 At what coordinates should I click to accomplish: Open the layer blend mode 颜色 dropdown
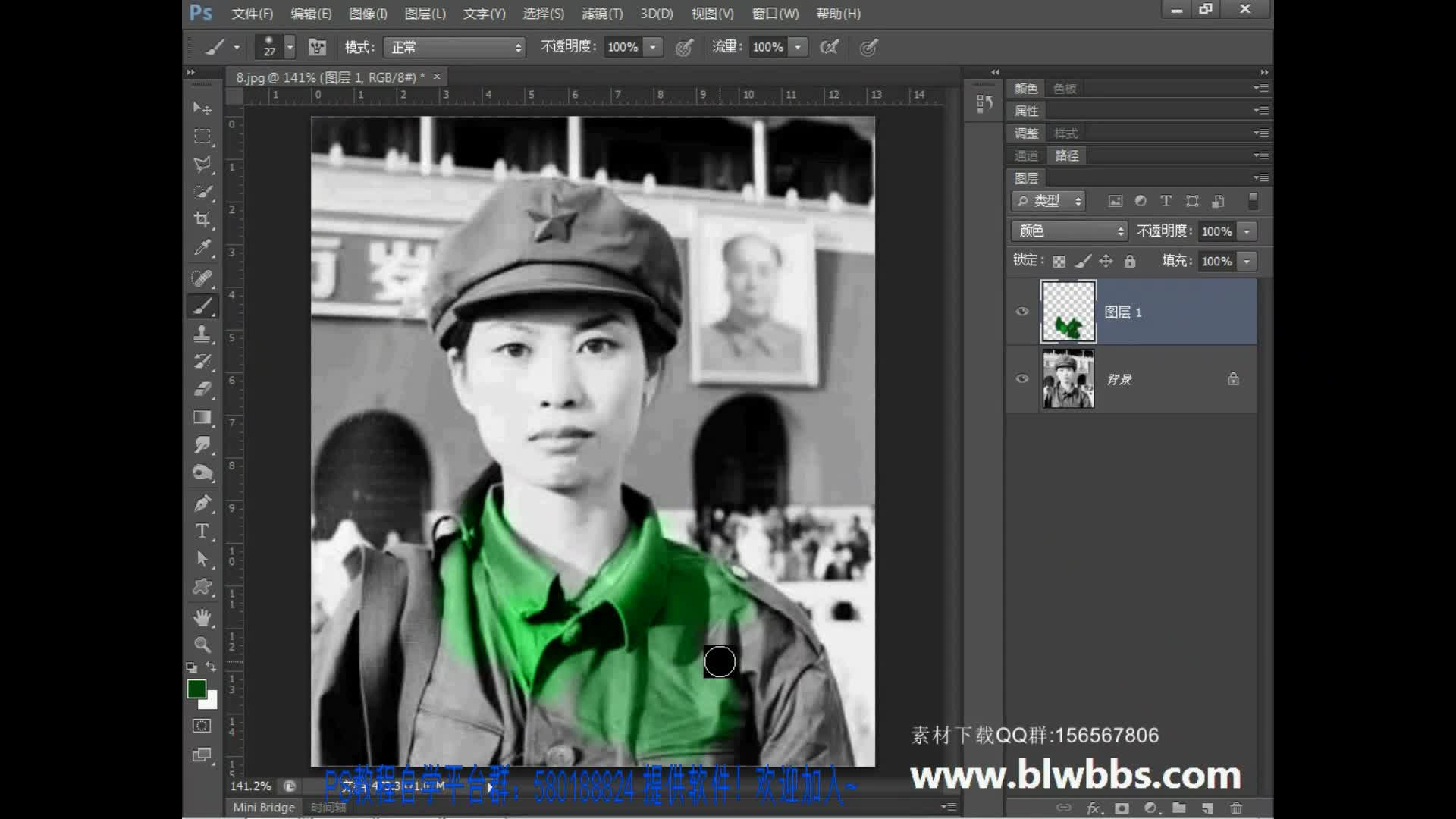1069,231
